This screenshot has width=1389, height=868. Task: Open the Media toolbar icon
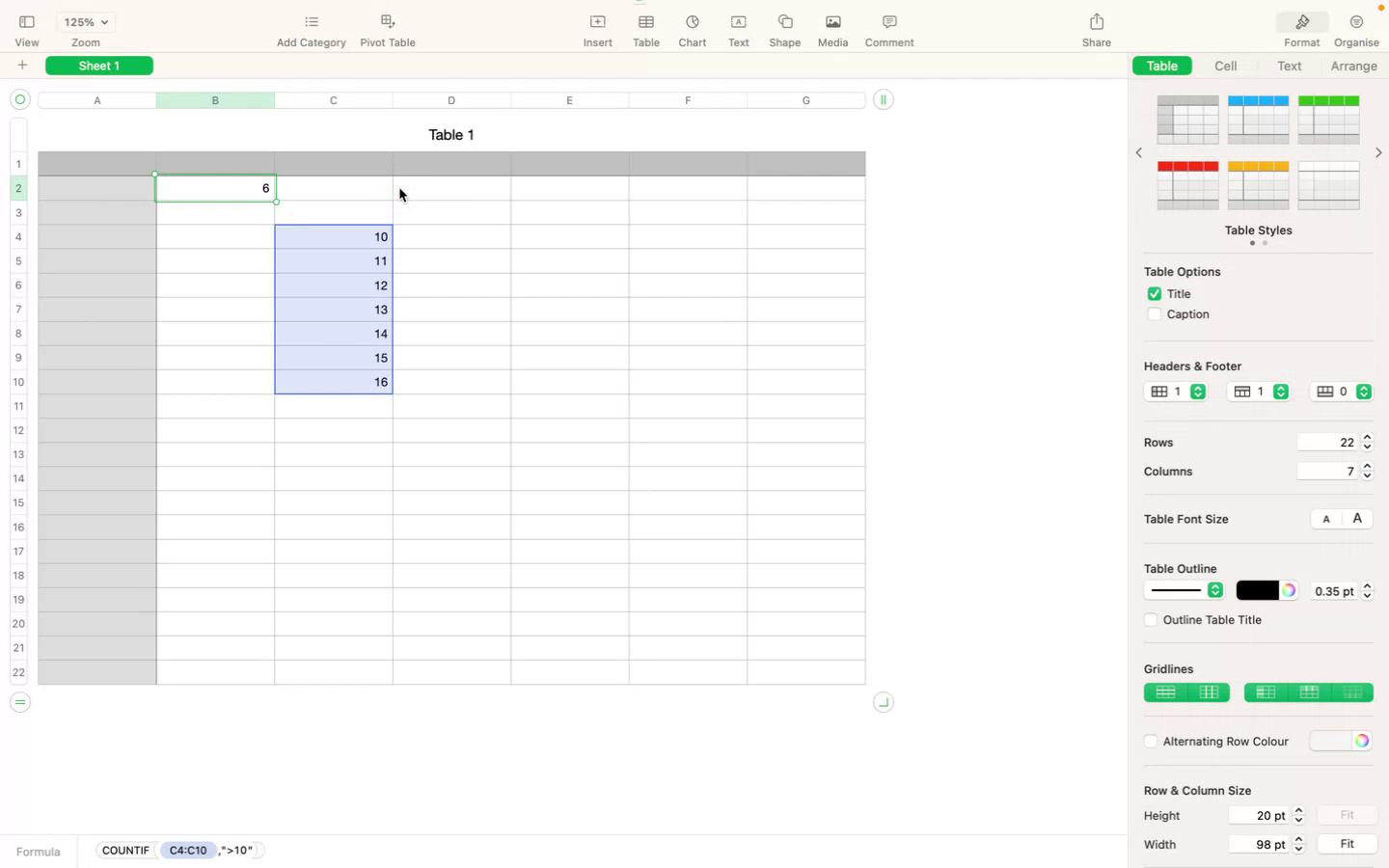(833, 22)
